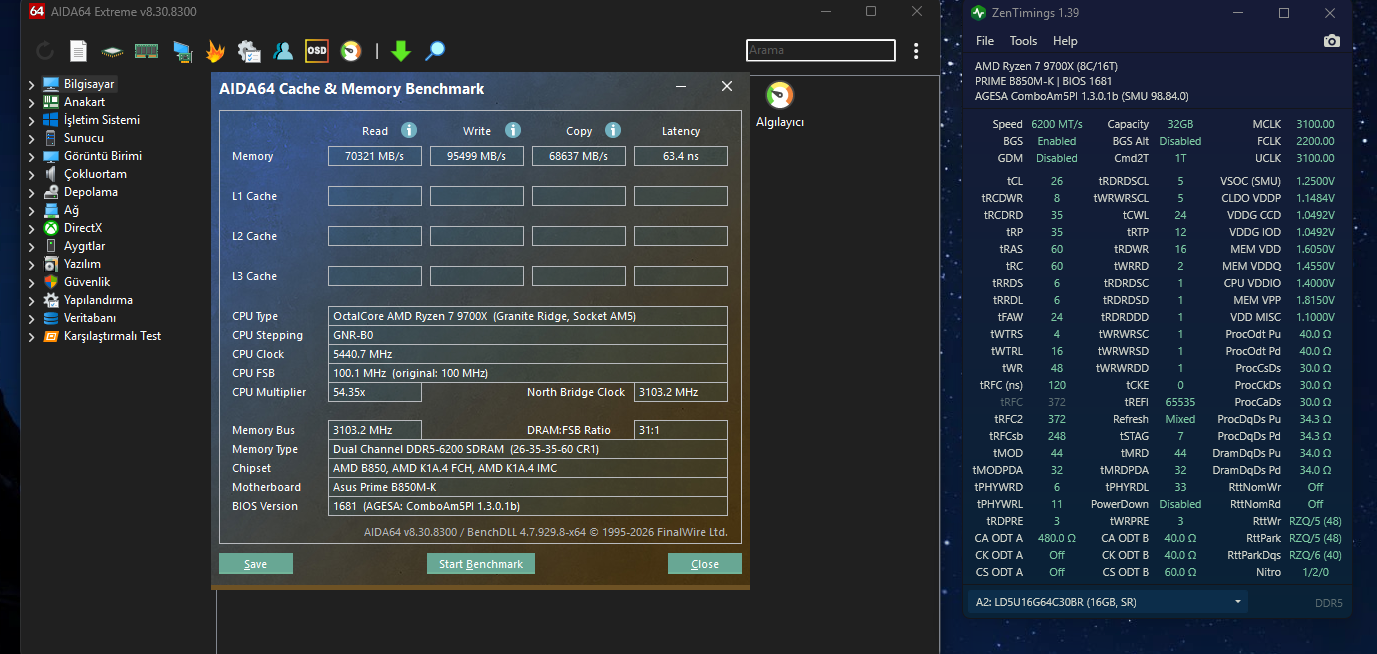Click the FCLK 2200.00 value in ZenTimings

click(1315, 141)
